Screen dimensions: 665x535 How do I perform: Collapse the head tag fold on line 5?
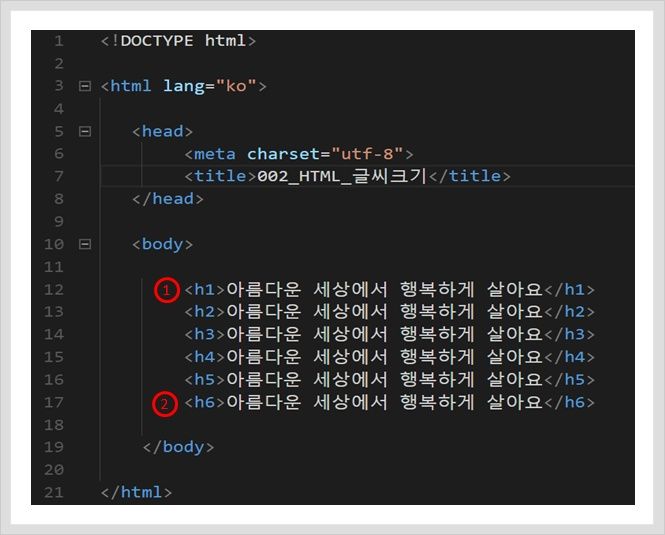(x=85, y=132)
